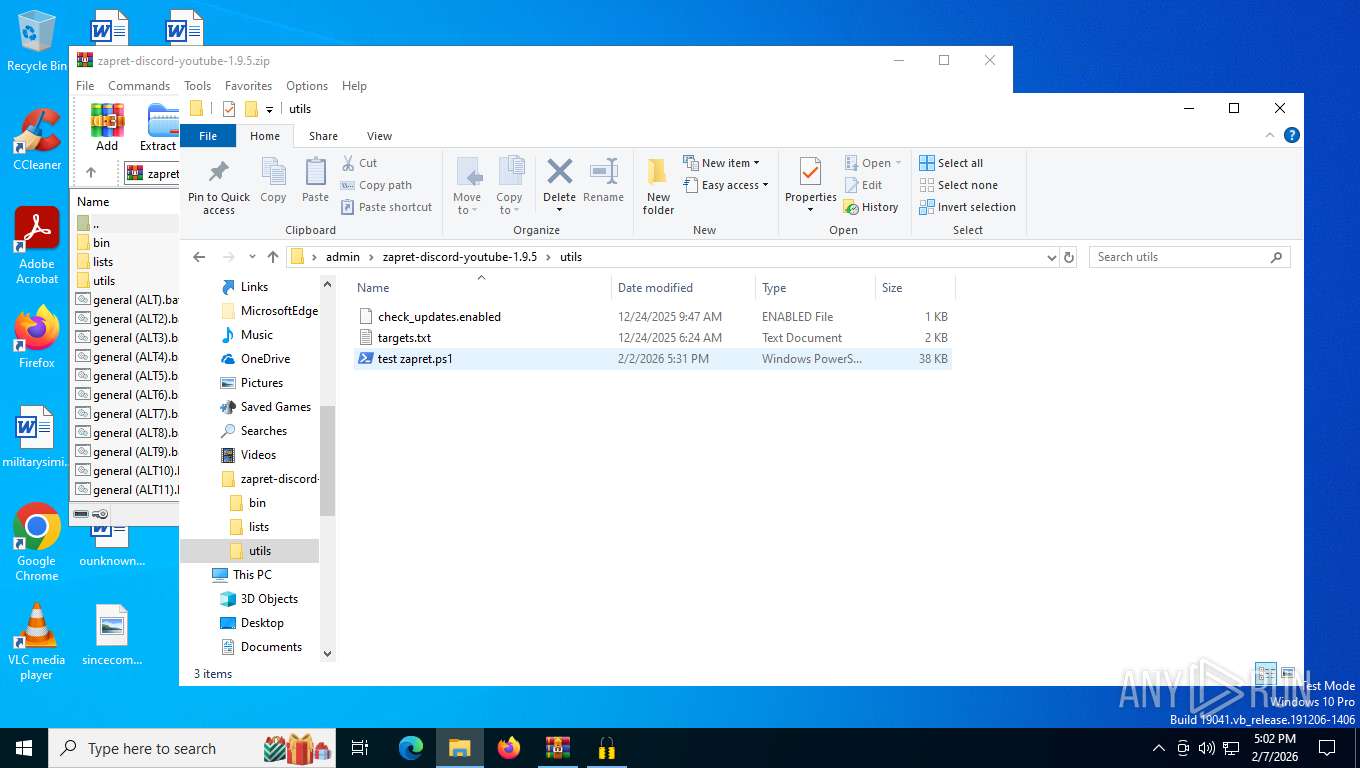Collapse the ribbon with the chevron
Image resolution: width=1360 pixels, height=768 pixels.
click(1272, 135)
